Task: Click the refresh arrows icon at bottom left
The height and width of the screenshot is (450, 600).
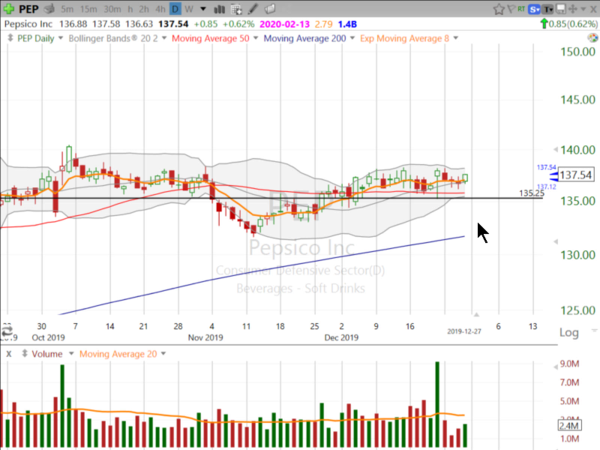Action: tap(7, 329)
